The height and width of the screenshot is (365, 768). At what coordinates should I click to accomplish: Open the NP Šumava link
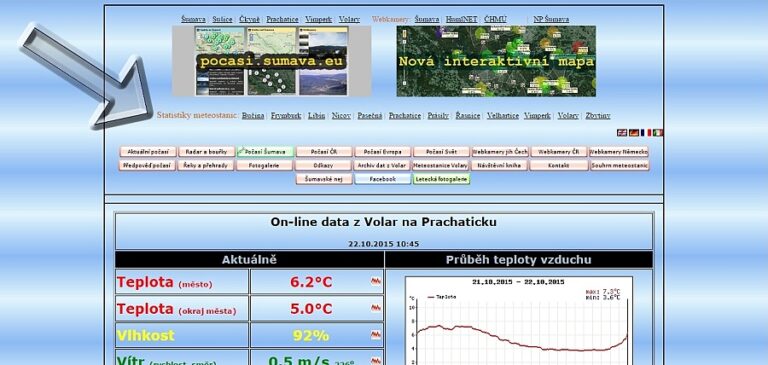point(551,19)
